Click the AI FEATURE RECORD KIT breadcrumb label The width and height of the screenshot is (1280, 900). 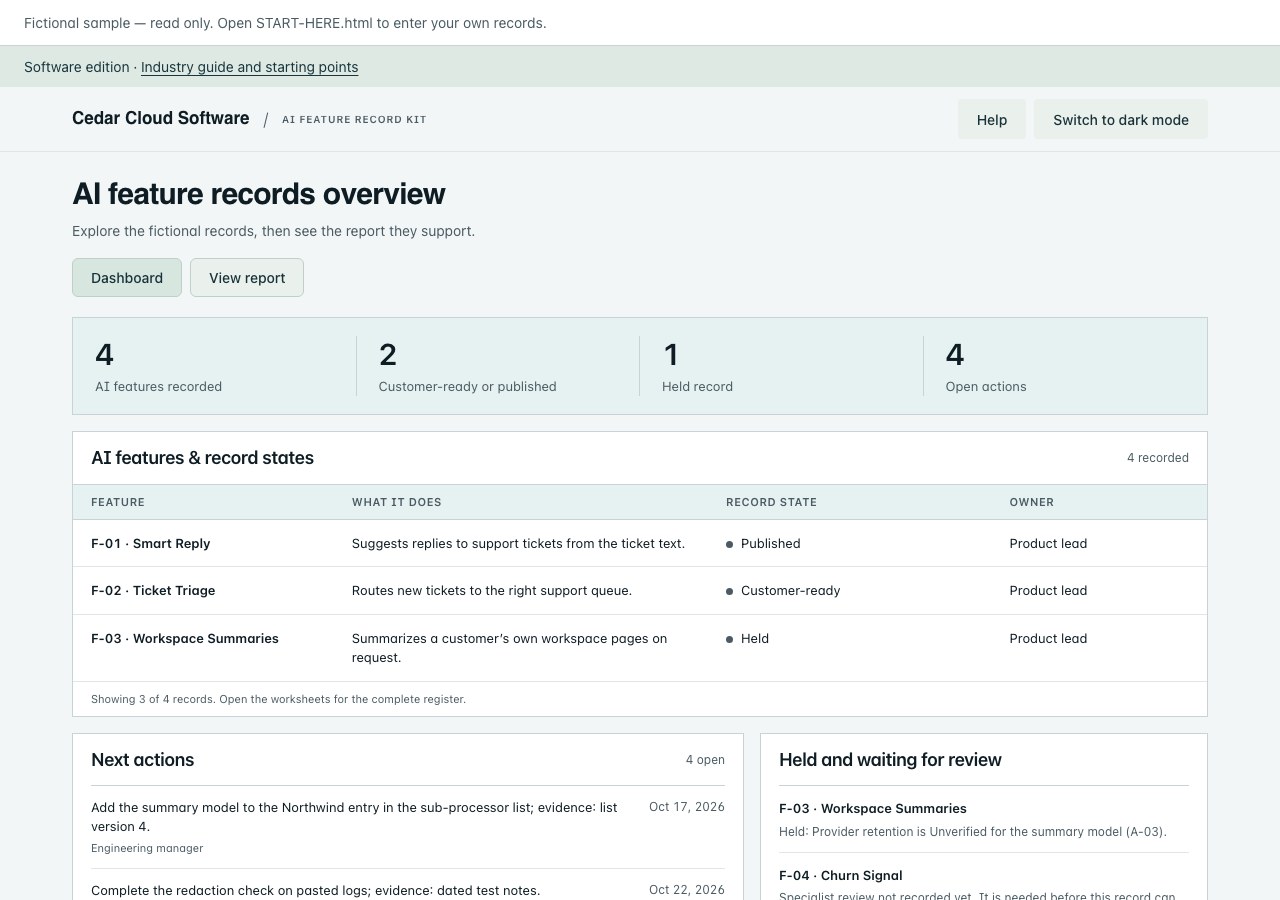(354, 120)
